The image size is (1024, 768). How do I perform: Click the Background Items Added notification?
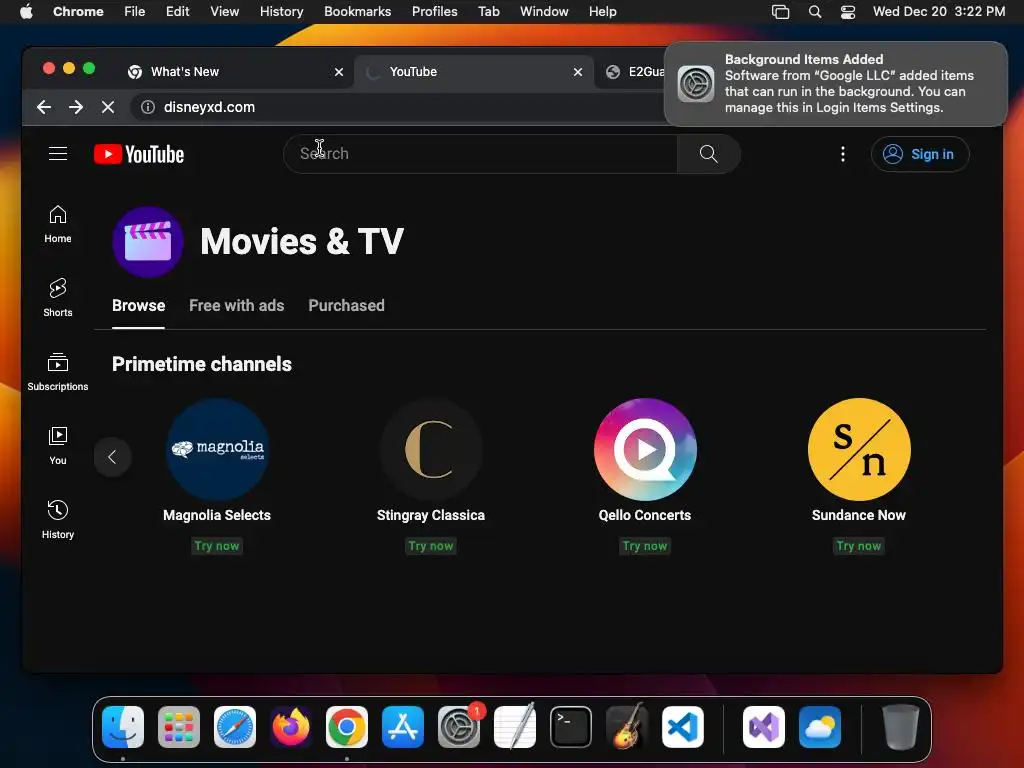click(x=836, y=84)
